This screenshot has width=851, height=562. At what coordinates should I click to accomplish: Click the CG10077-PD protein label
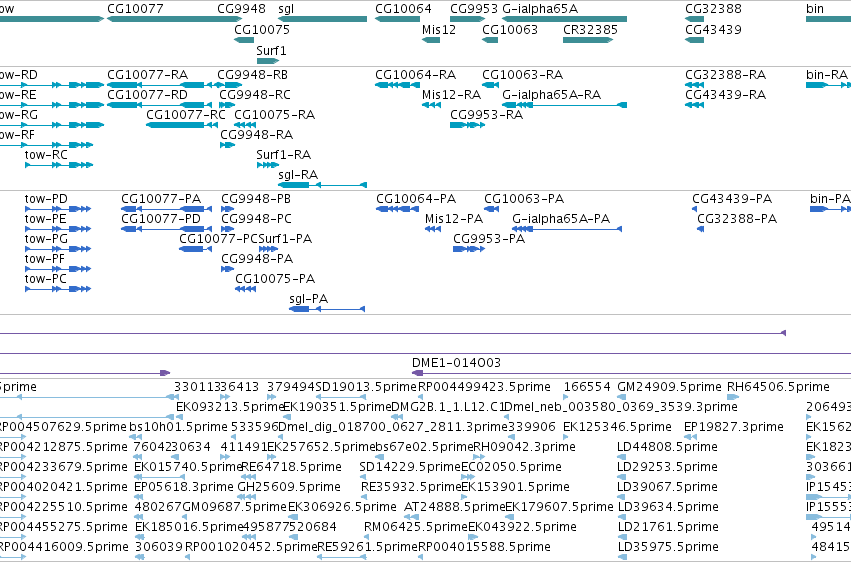(161, 219)
